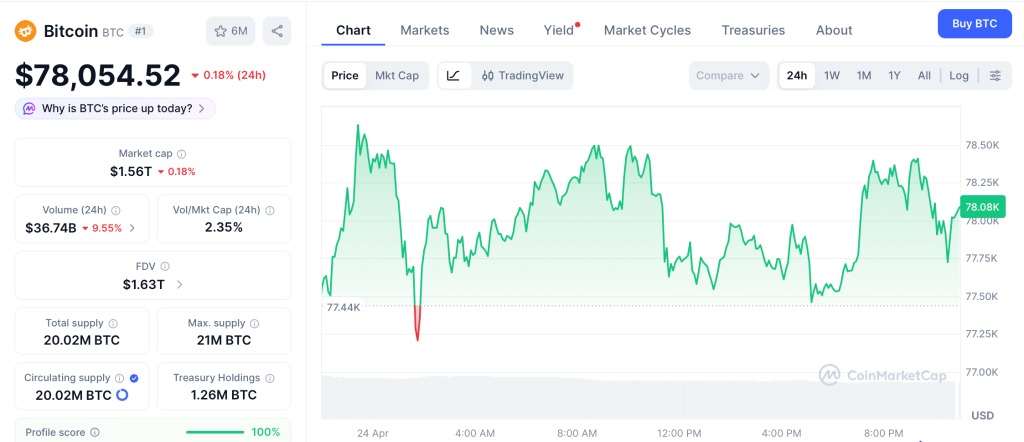This screenshot has width=1024, height=442.
Task: Click Market cap info icon
Action: coord(181,154)
